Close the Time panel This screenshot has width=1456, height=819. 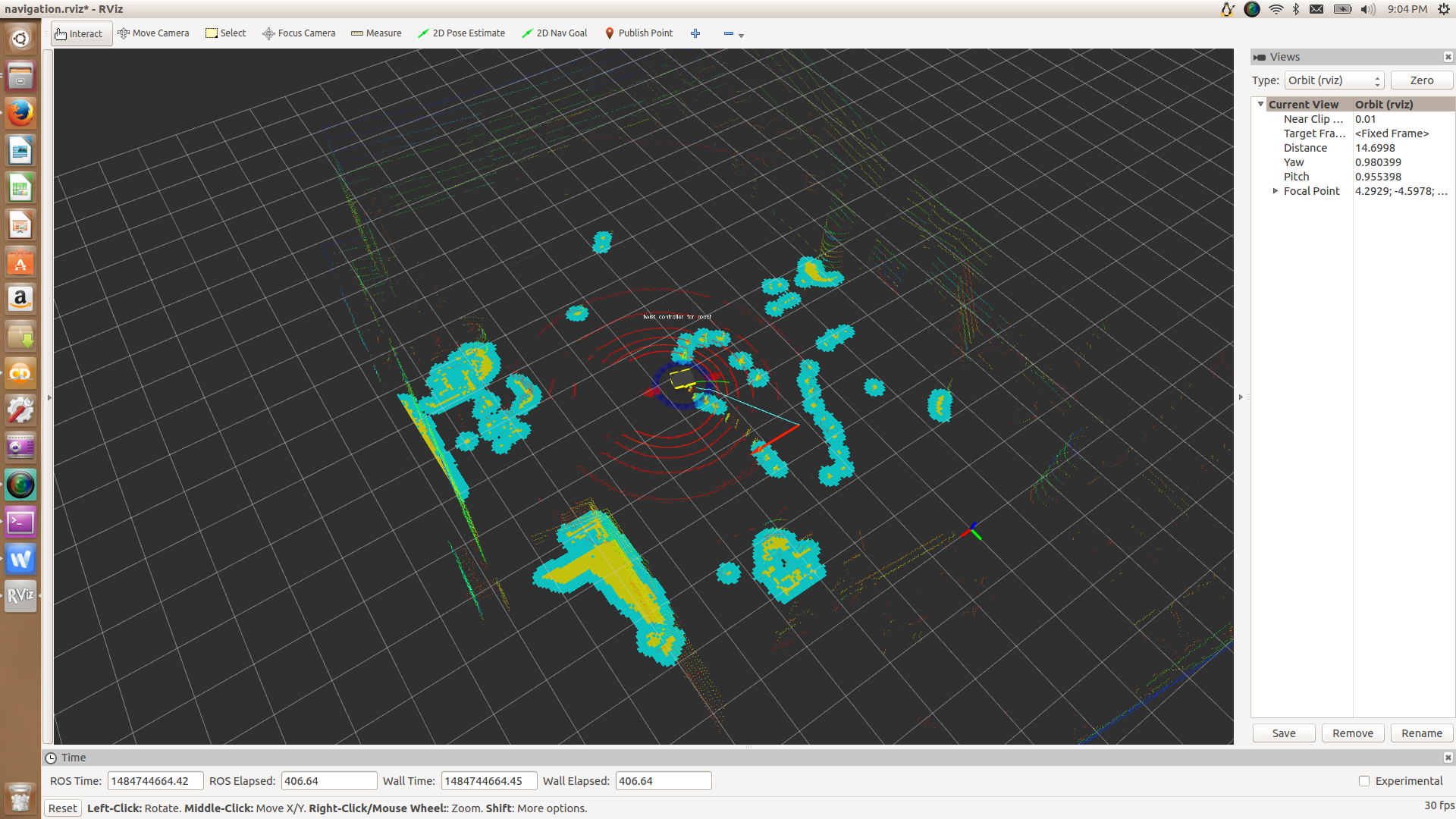pyautogui.click(x=1448, y=758)
